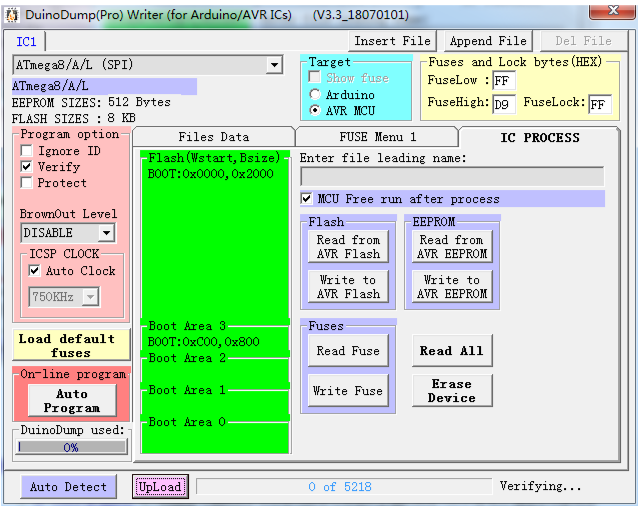Screen dimensions: 642x506
Task: Click the FLASH SIZES : 8 KB text
Action: tap(74, 118)
